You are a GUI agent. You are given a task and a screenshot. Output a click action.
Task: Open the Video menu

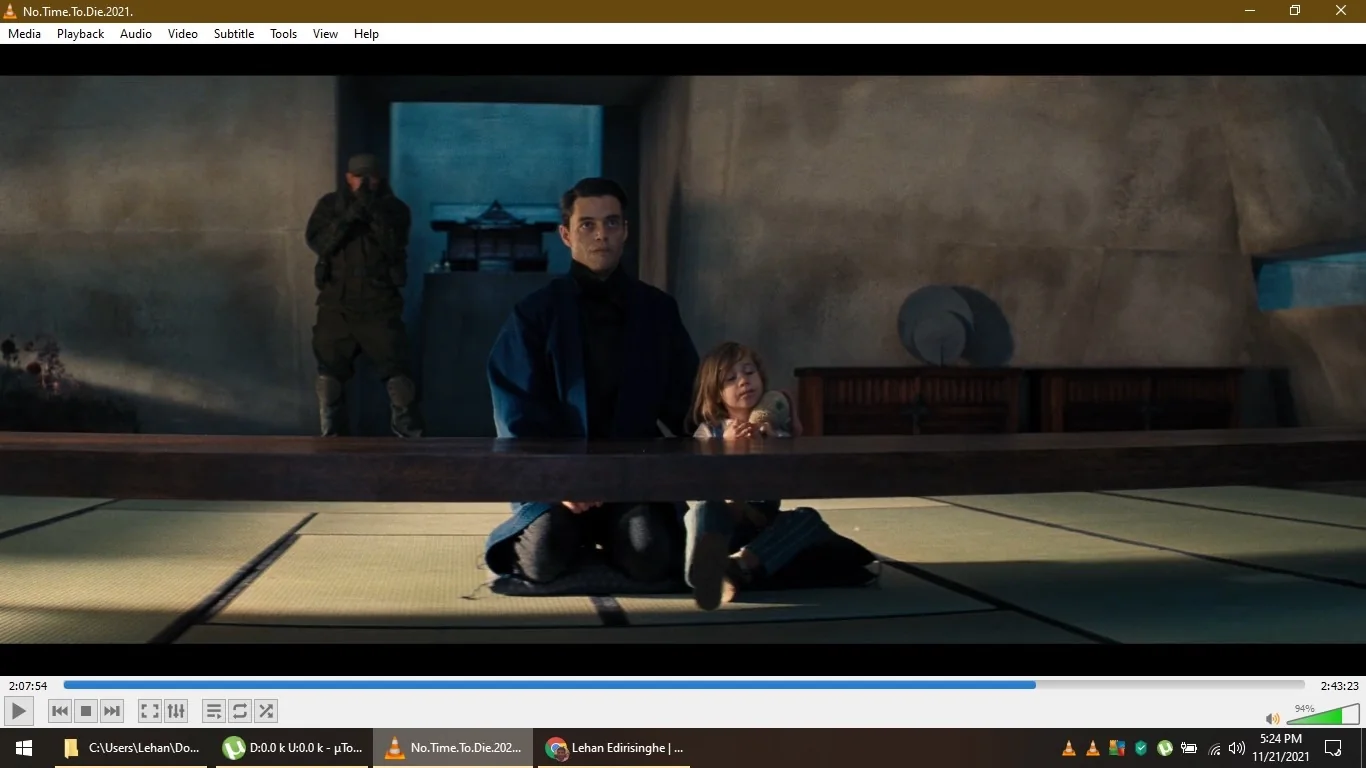pos(183,34)
